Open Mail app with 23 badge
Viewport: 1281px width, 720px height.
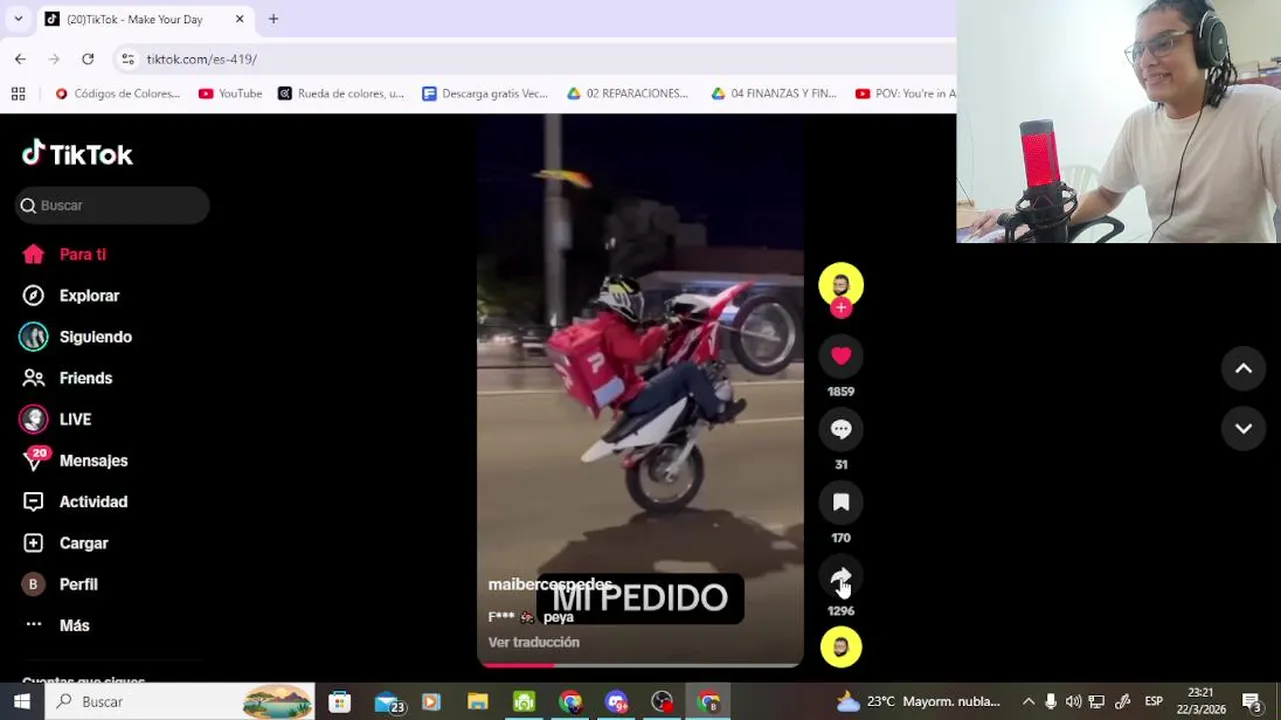pyautogui.click(x=388, y=702)
